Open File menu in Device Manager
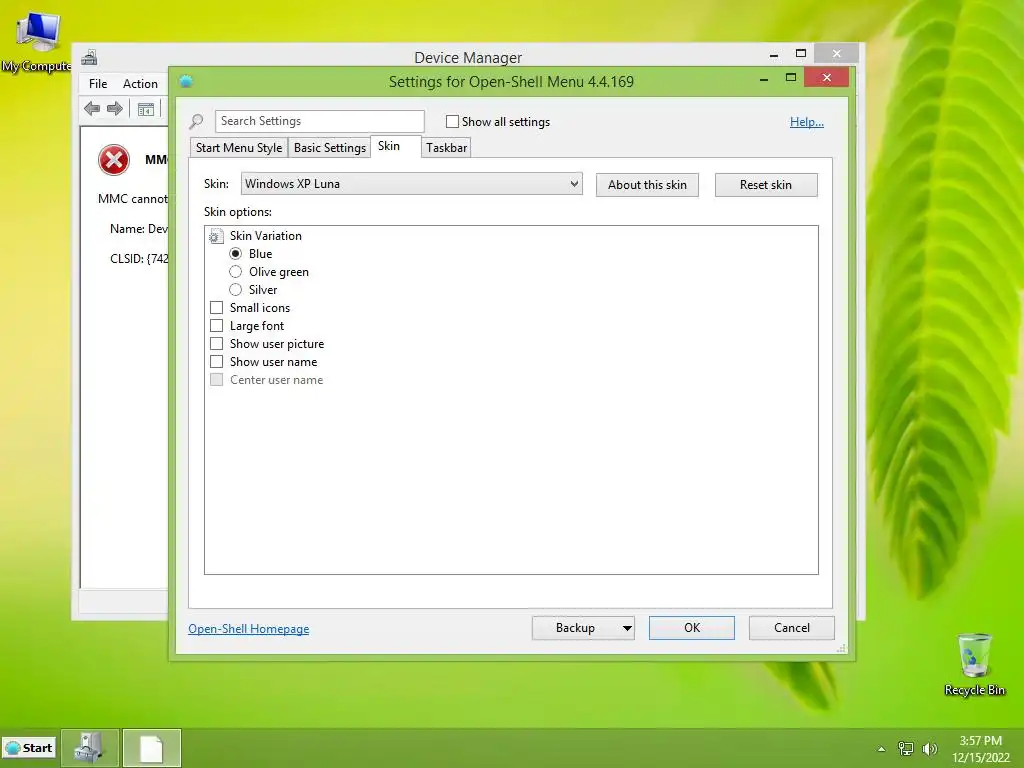Screen dimensions: 1024x768 [x=98, y=84]
